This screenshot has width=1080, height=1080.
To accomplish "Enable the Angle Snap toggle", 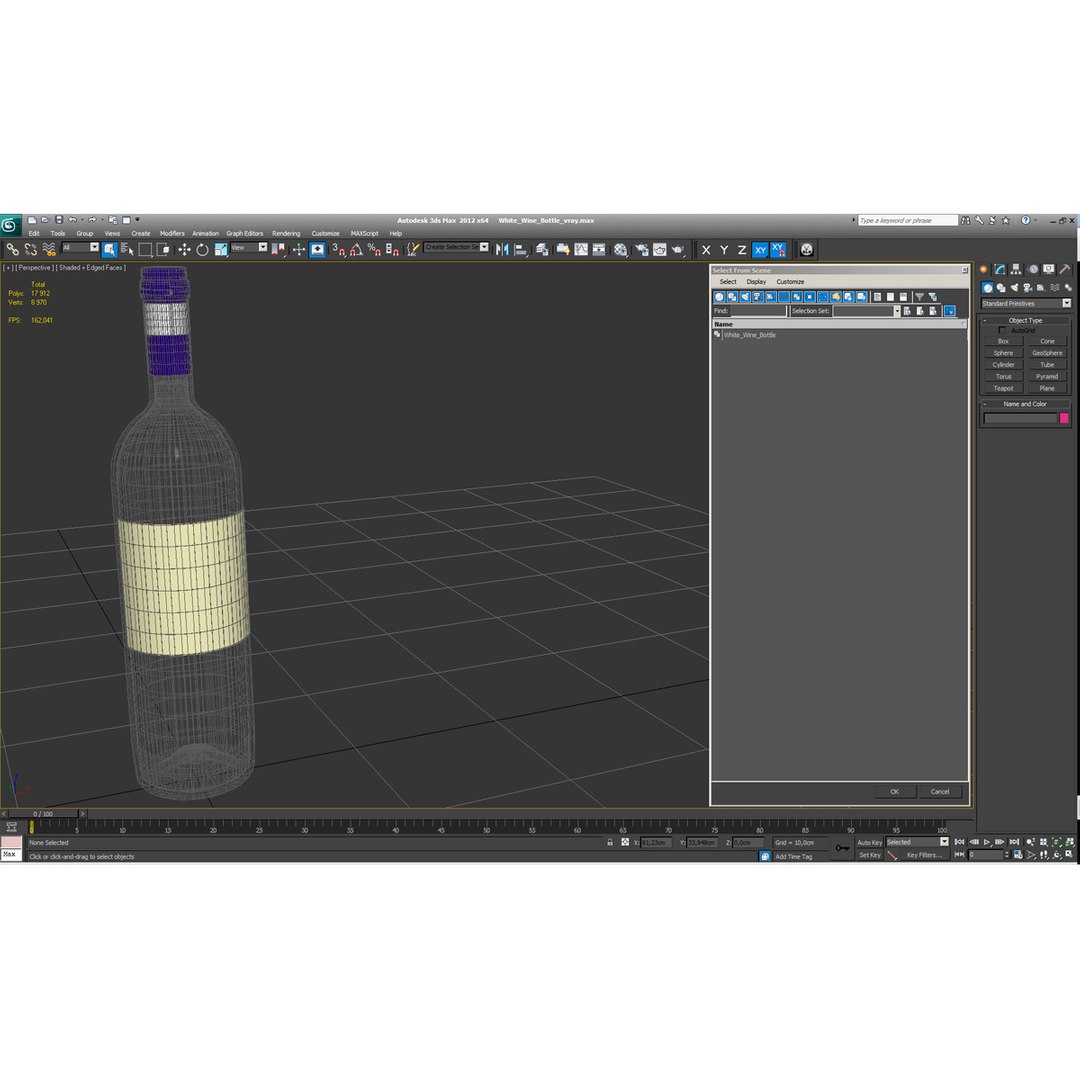I will pos(355,249).
